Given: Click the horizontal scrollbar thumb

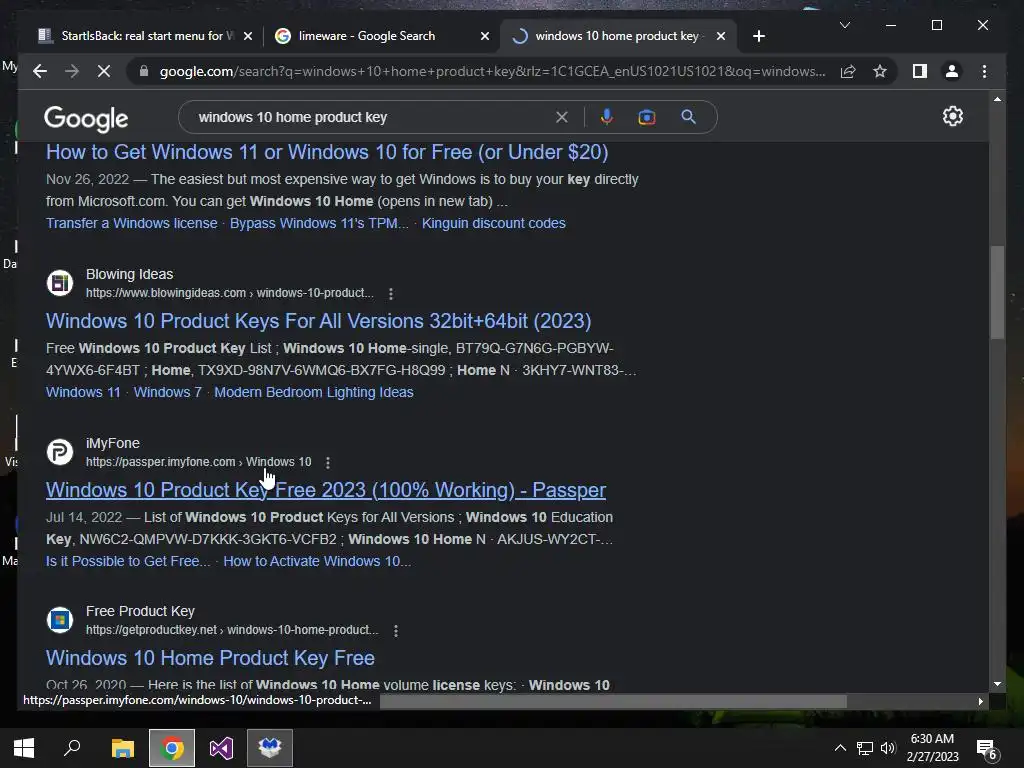Looking at the screenshot, I should pos(613,701).
